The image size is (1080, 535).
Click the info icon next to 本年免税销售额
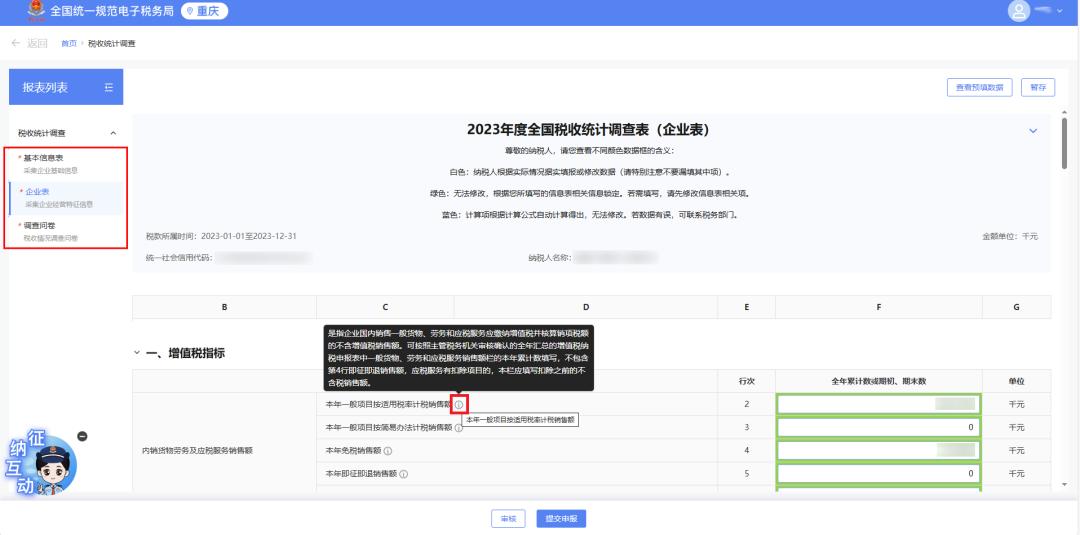click(x=387, y=451)
